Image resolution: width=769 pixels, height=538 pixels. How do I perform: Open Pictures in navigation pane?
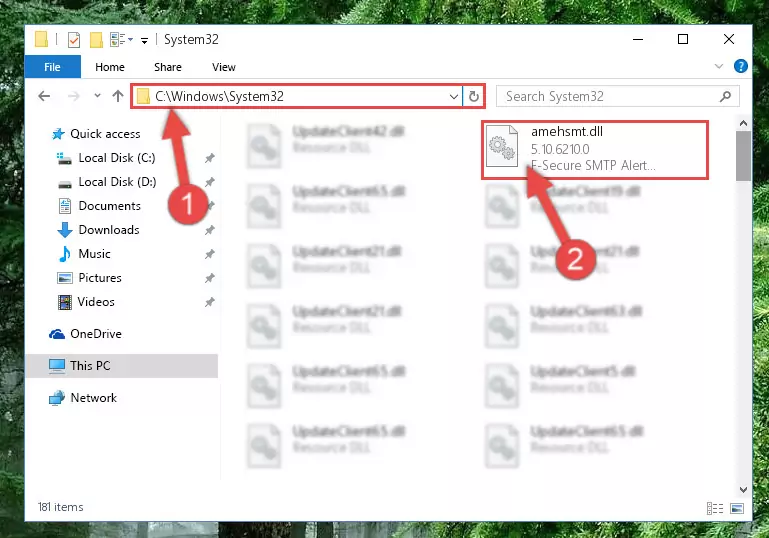tap(100, 278)
